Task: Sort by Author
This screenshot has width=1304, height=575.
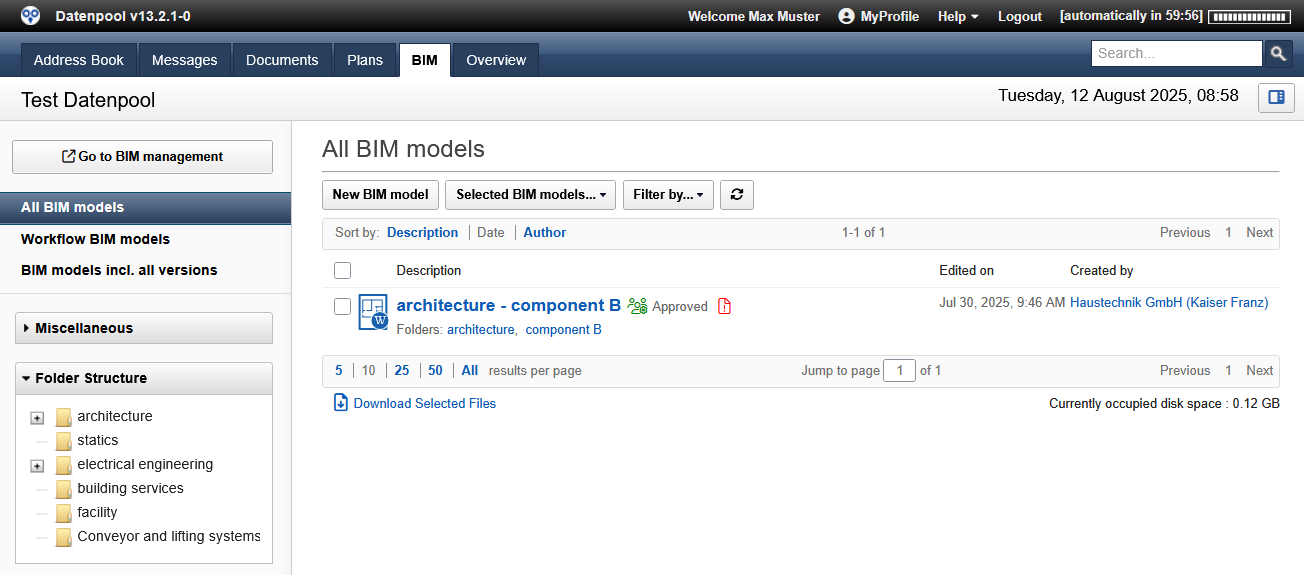Action: coord(545,232)
